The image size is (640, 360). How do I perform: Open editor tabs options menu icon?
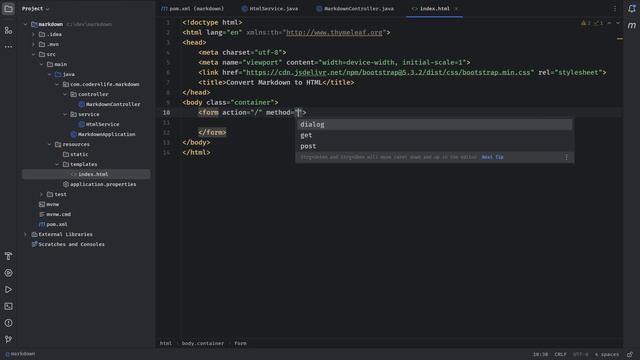(615, 9)
